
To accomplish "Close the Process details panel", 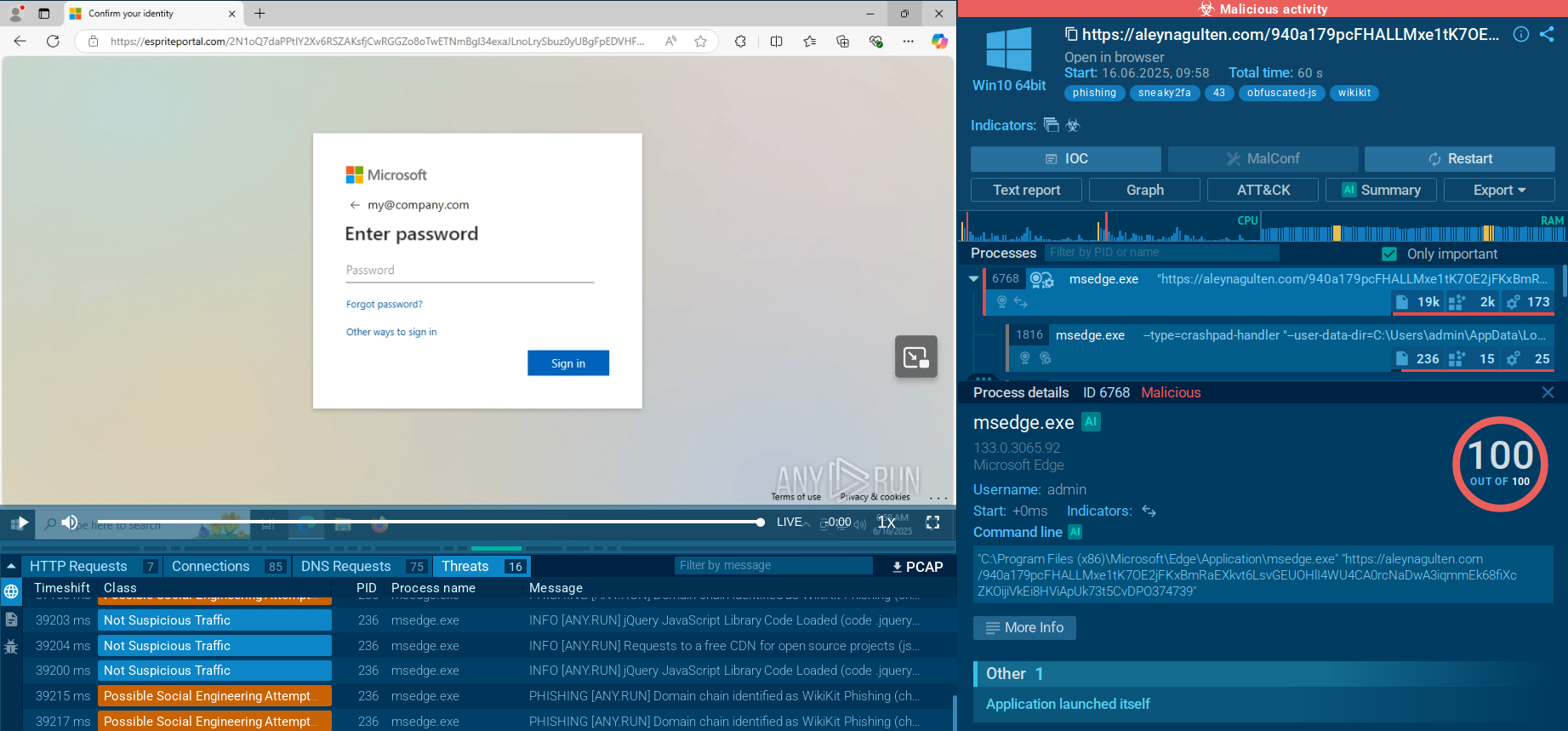I will (1548, 392).
